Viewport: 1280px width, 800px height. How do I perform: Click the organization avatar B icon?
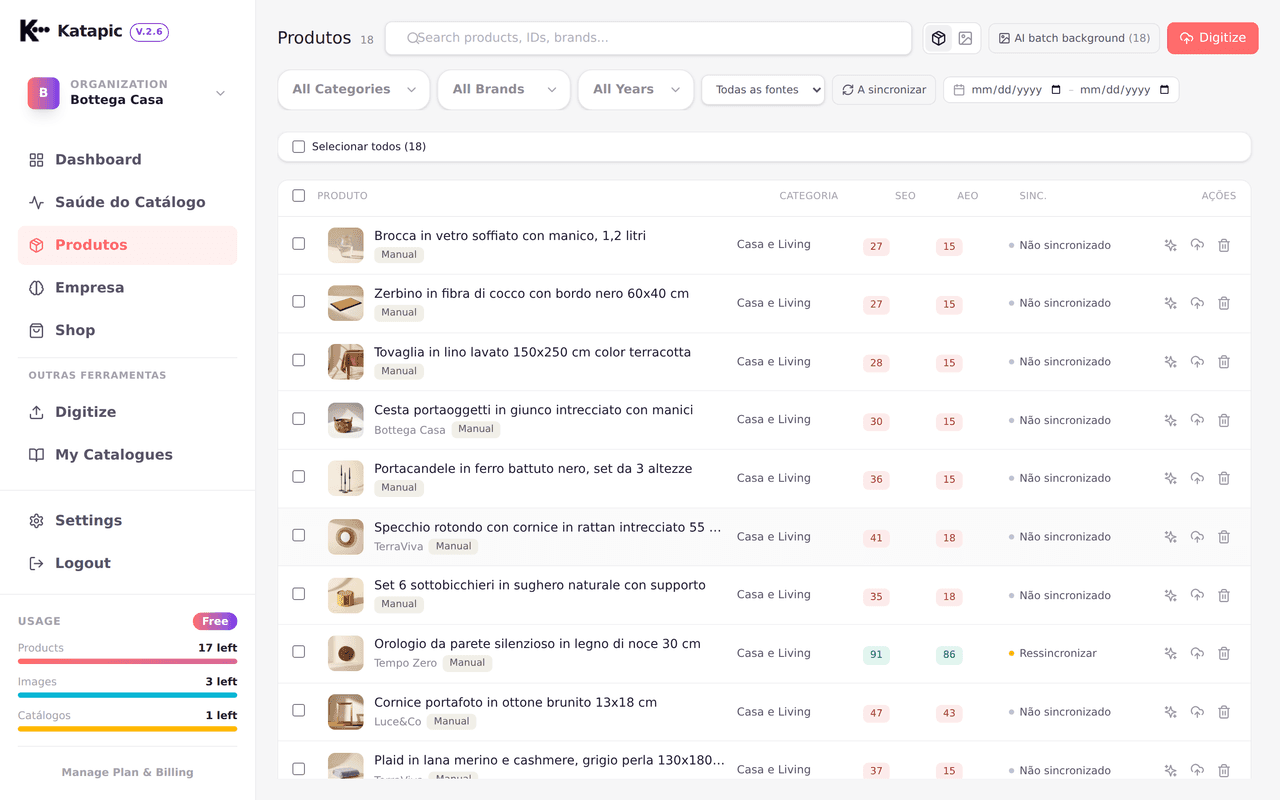click(x=43, y=92)
